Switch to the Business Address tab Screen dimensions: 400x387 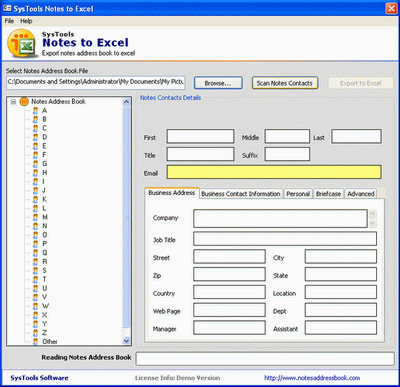pyautogui.click(x=172, y=193)
